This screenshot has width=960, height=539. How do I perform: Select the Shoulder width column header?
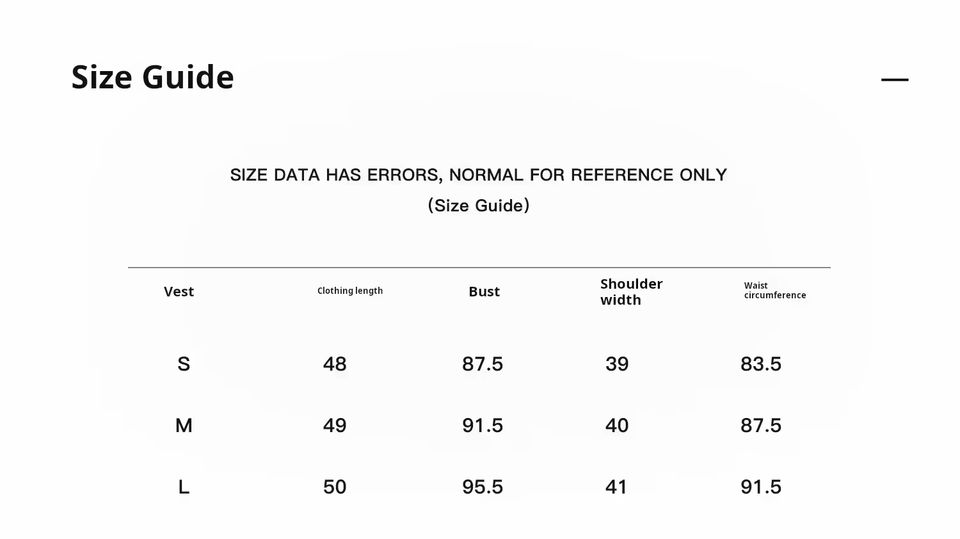(631, 292)
